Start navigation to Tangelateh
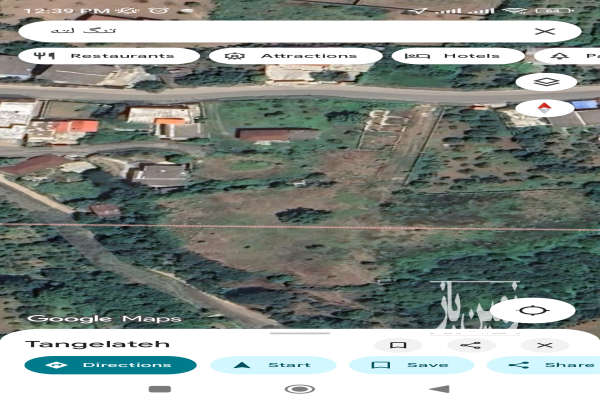This screenshot has width=600, height=400. (273, 365)
